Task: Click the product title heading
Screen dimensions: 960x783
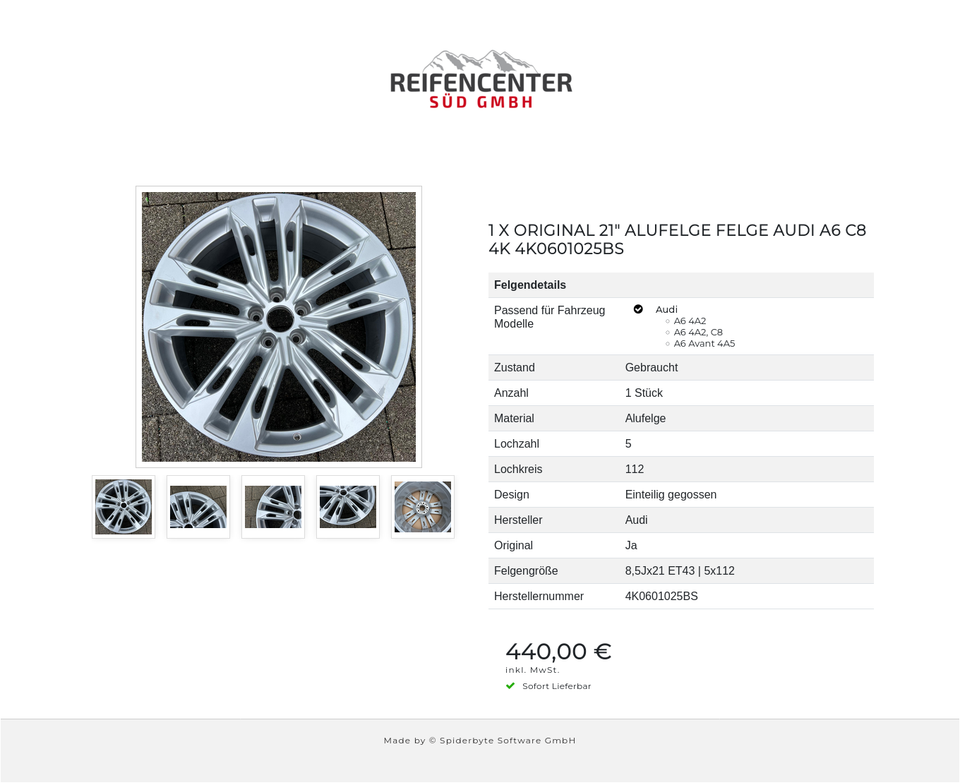Action: 677,239
